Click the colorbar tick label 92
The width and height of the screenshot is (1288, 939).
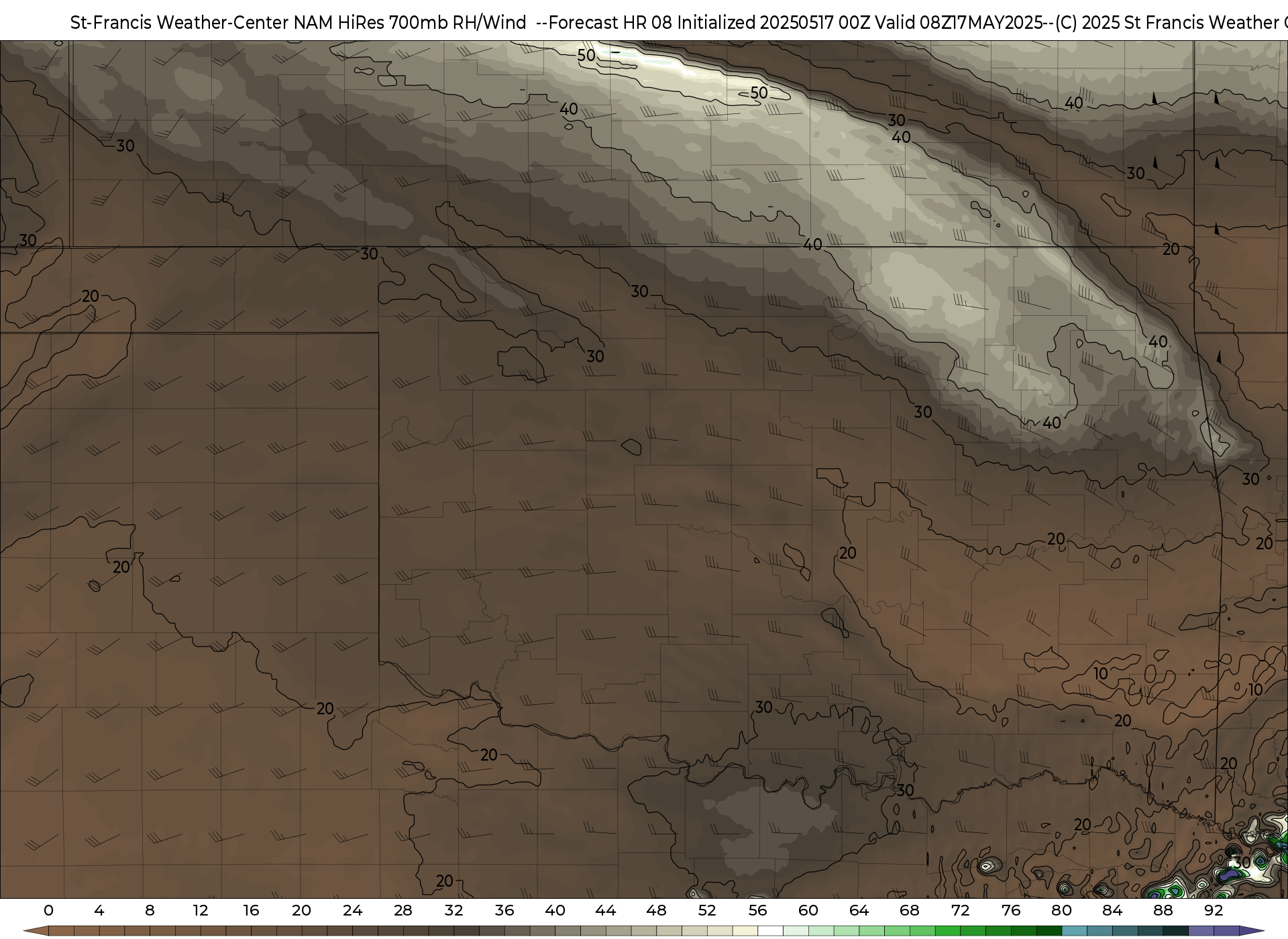[1214, 910]
